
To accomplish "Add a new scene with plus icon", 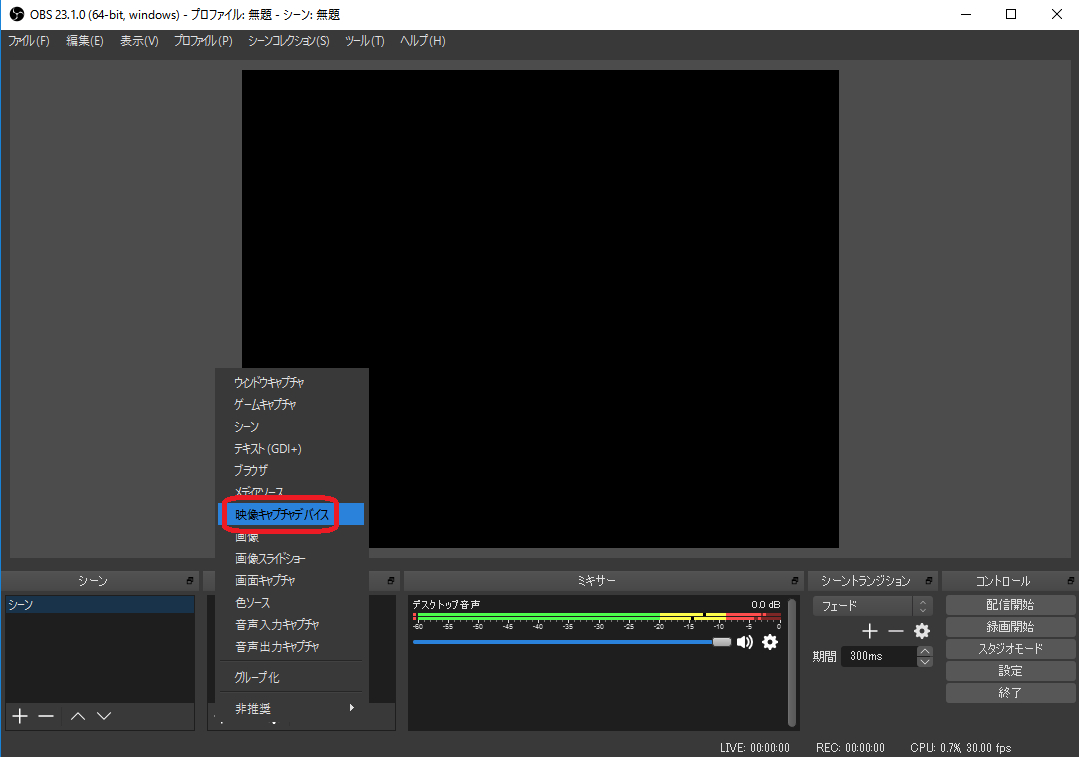I will tap(19, 716).
